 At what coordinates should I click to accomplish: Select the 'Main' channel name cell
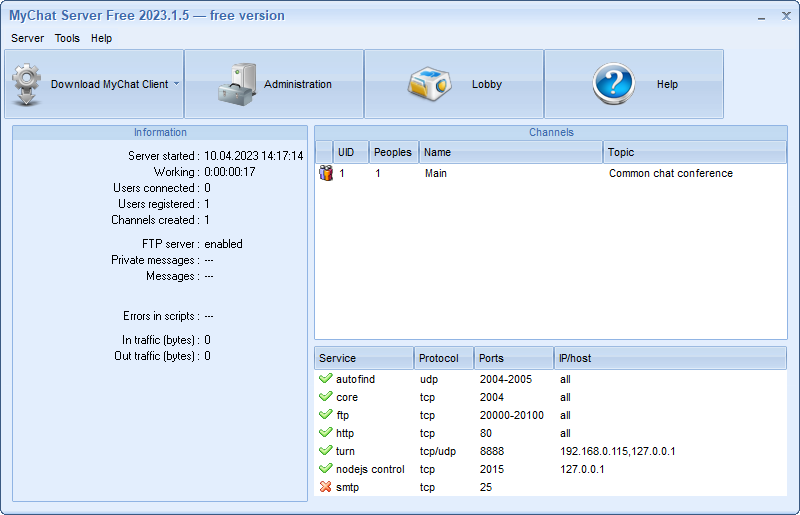pyautogui.click(x=436, y=174)
